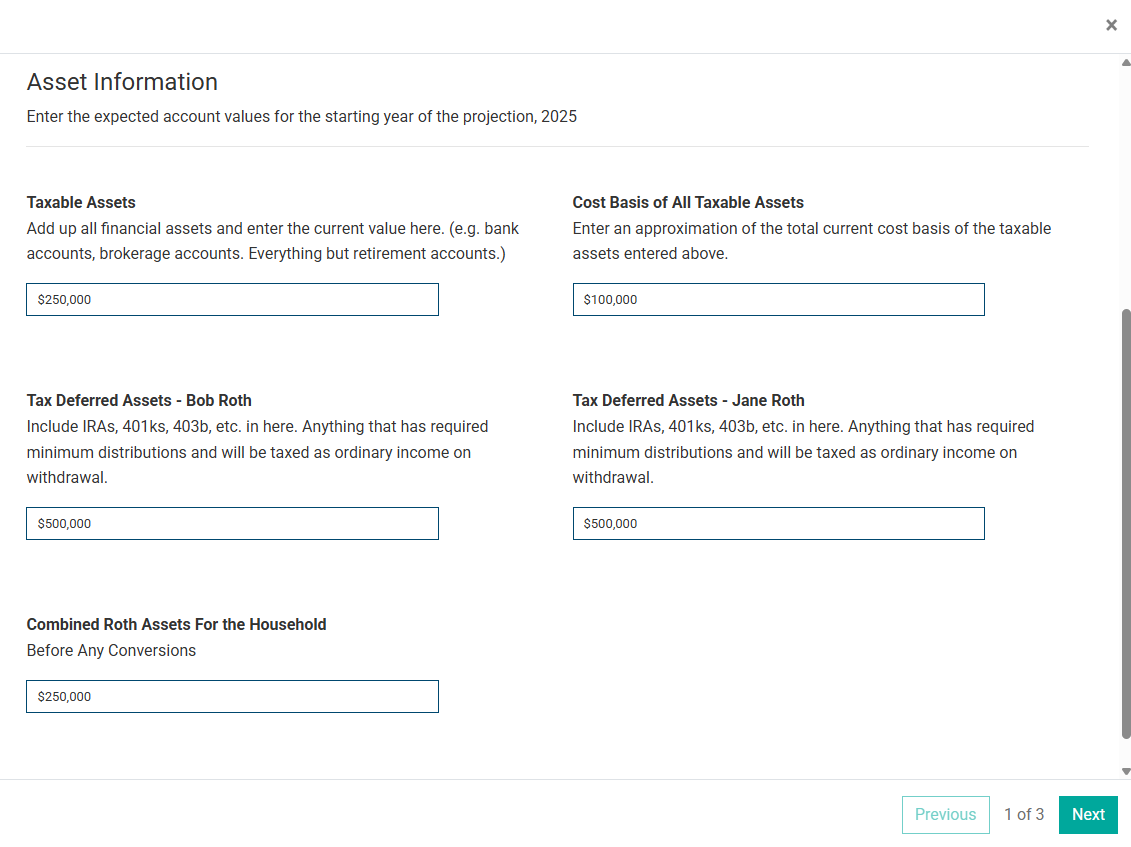Click the Taxable Assets label
1131x847 pixels.
81,202
